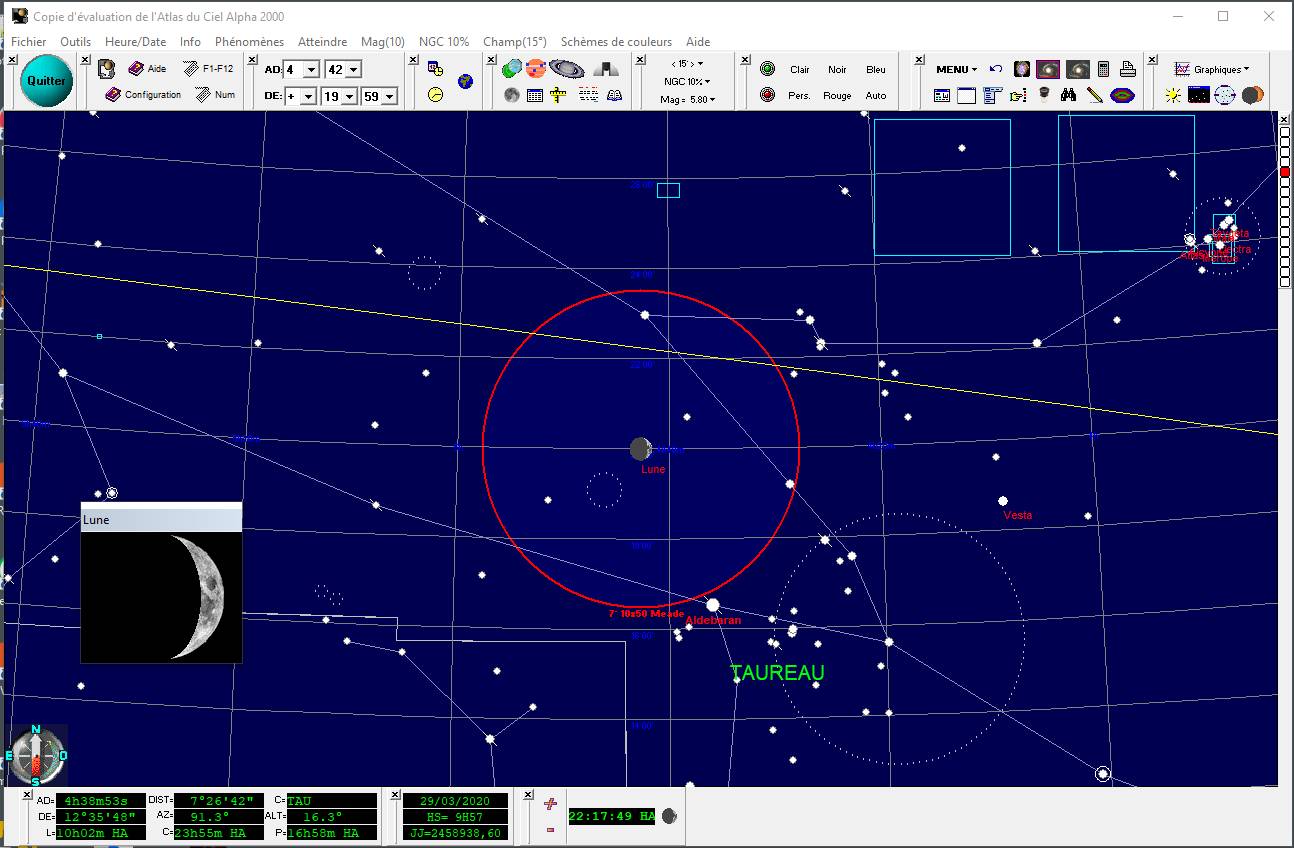Expand the AD hours dropdown
1294x848 pixels.
pos(310,70)
